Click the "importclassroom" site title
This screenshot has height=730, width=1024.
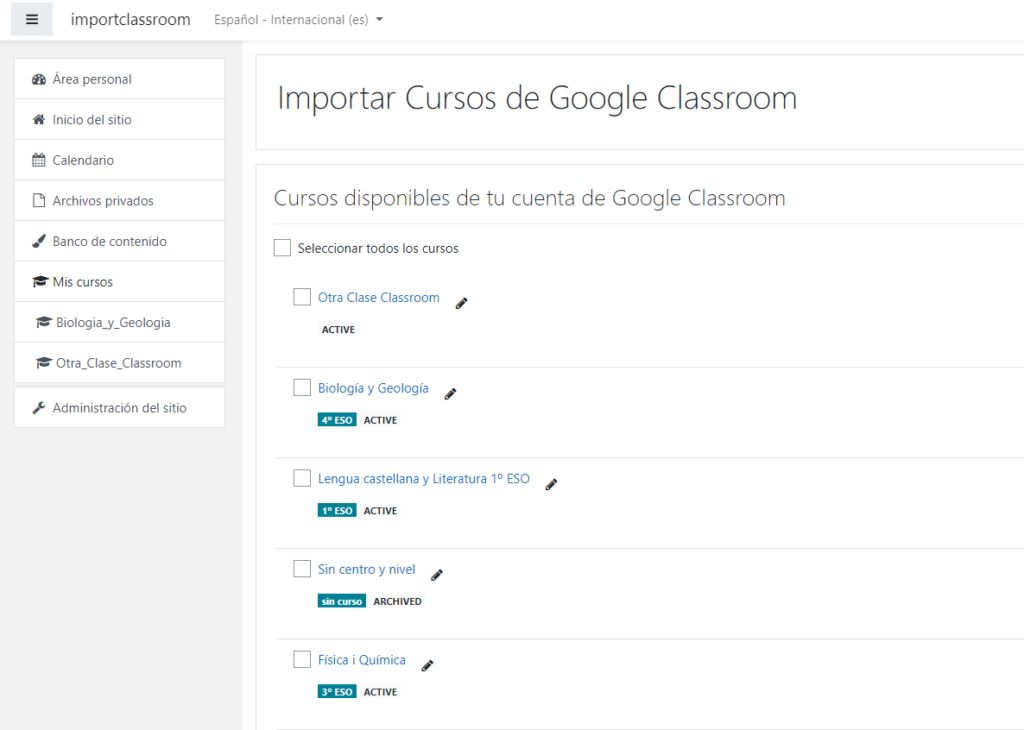click(x=130, y=18)
